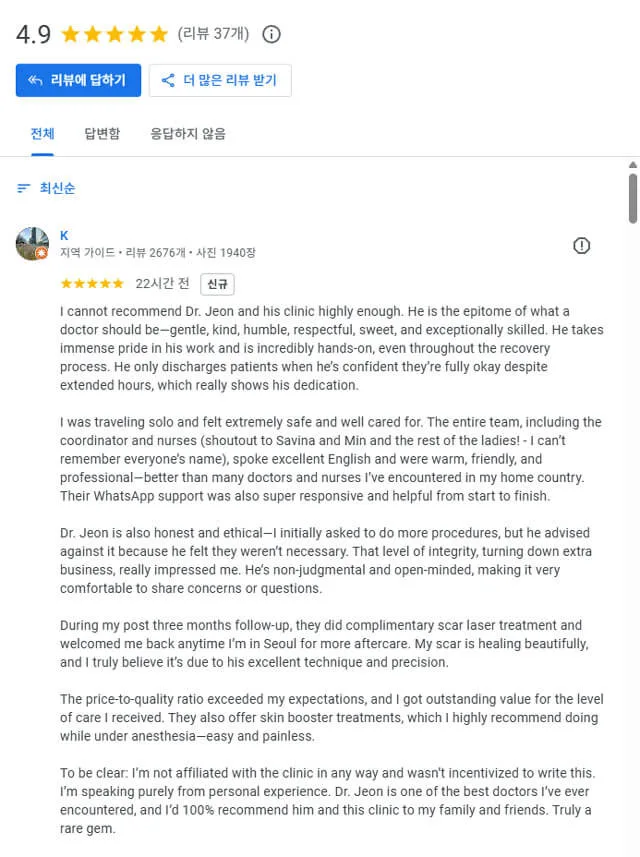Switch to the 답변함 tab

102,133
